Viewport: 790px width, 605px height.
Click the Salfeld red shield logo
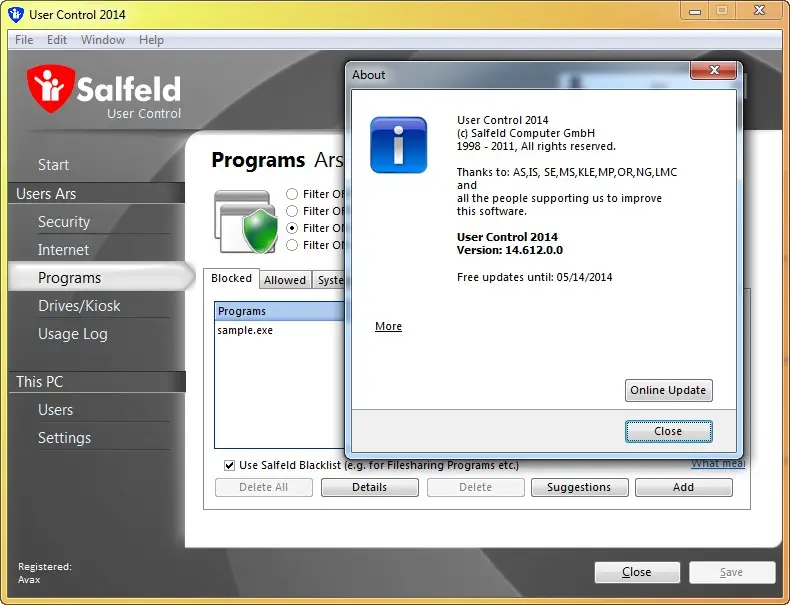pos(51,88)
